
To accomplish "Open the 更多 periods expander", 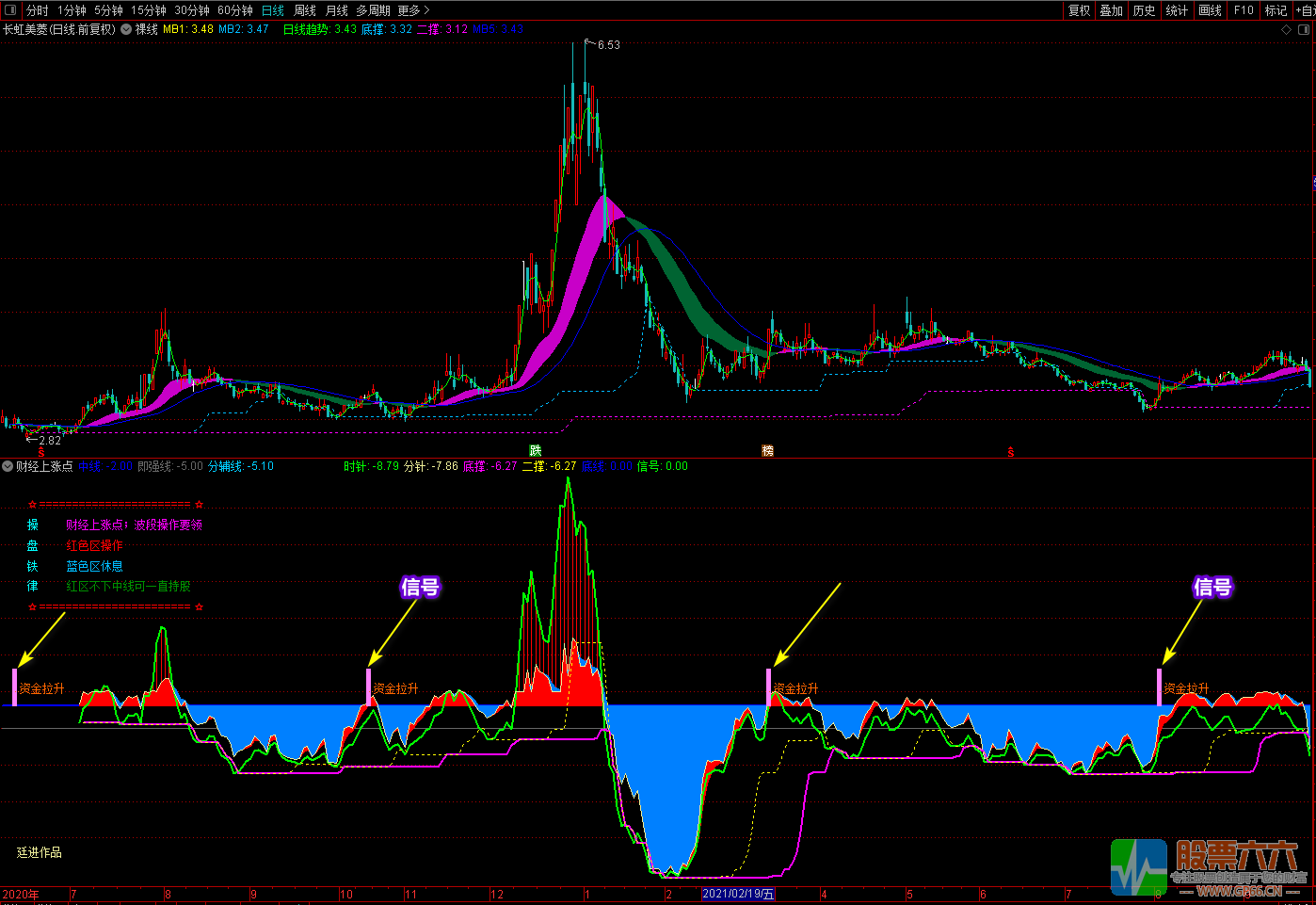I will tap(413, 10).
